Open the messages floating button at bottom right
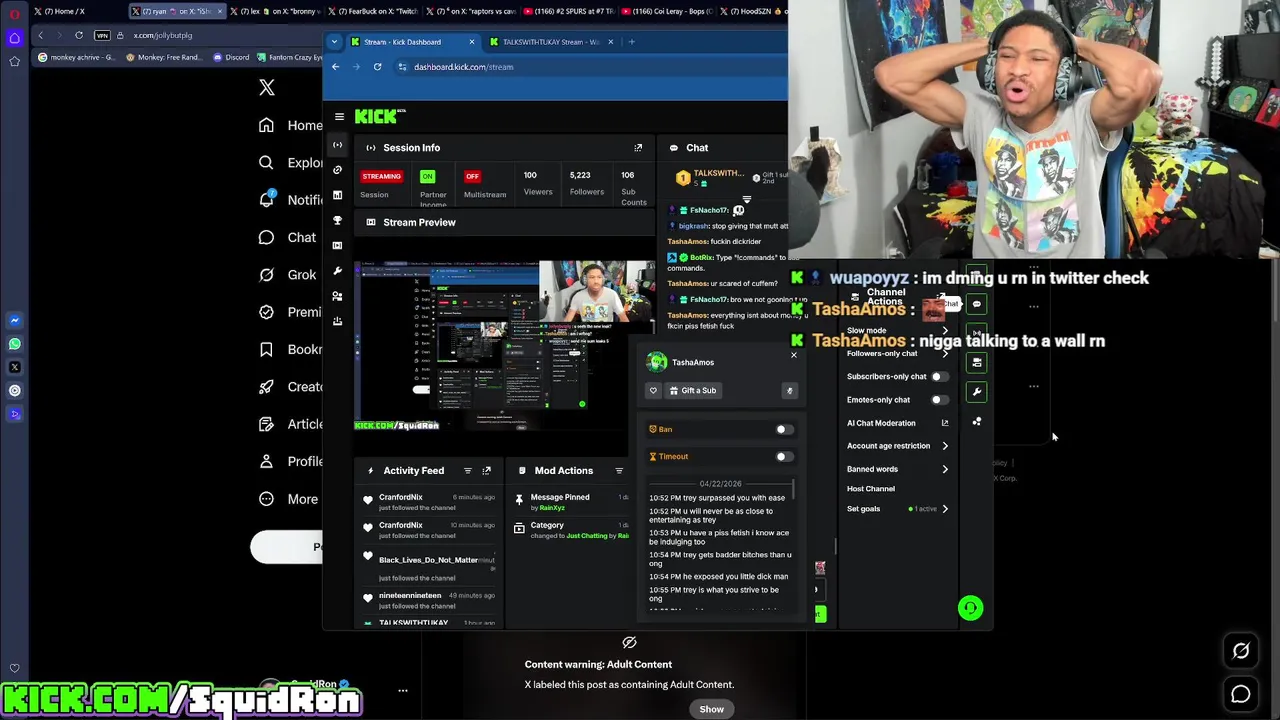1280x720 pixels. (1241, 694)
